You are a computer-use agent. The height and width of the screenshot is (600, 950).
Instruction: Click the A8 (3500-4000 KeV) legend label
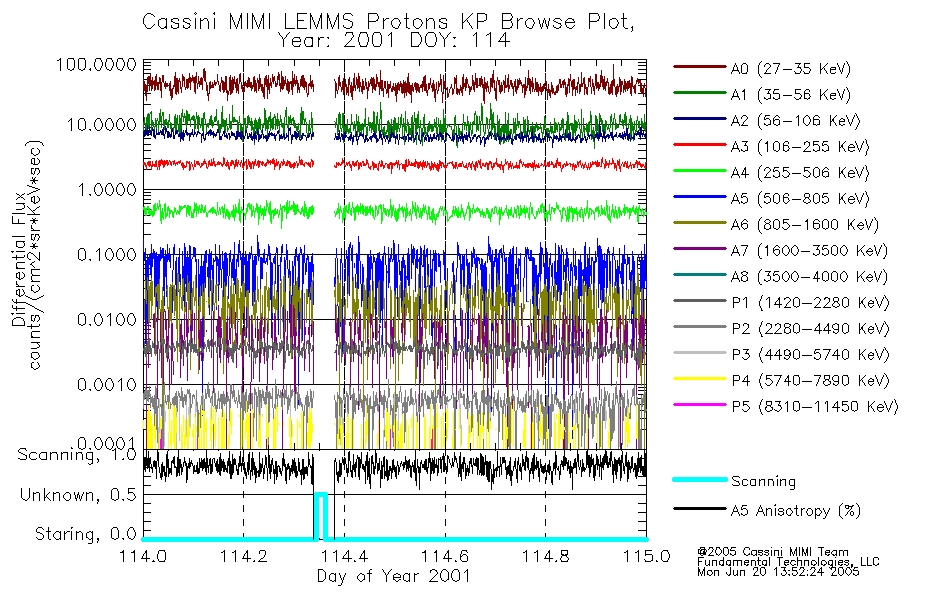click(x=809, y=277)
